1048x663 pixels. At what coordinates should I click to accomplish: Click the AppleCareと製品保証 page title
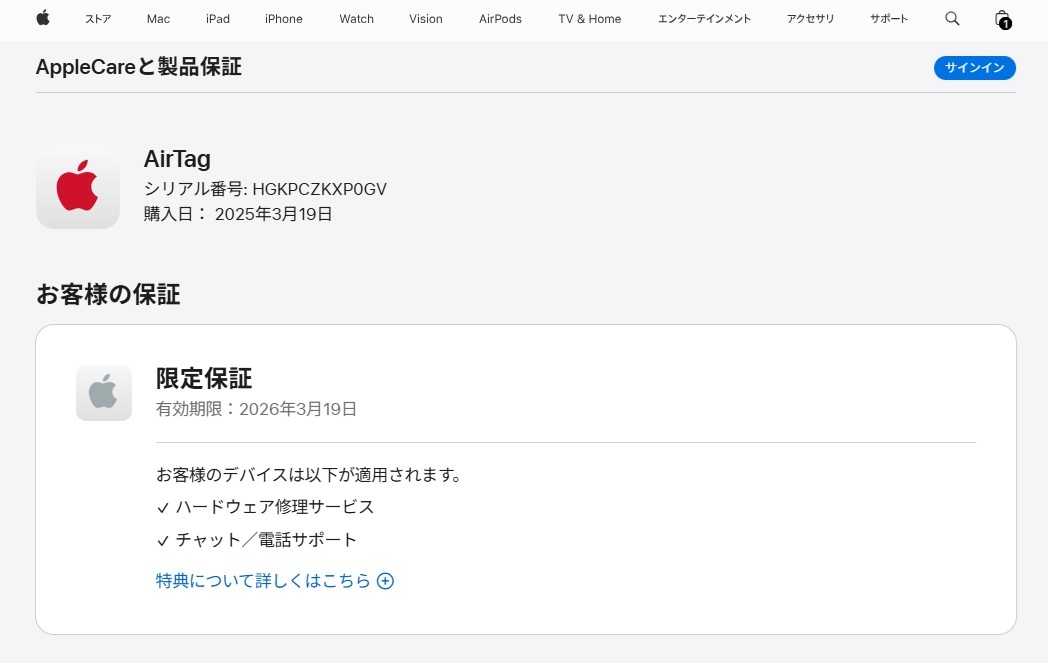click(138, 67)
